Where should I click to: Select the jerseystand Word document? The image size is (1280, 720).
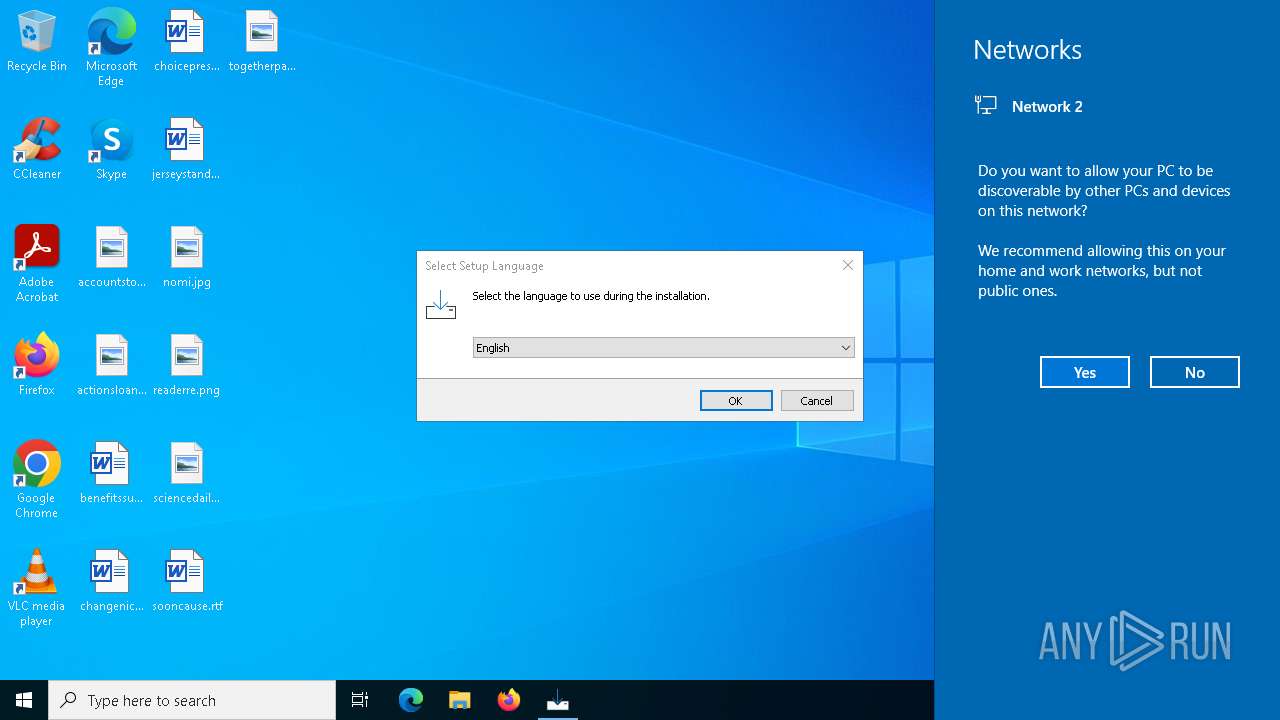tap(186, 149)
